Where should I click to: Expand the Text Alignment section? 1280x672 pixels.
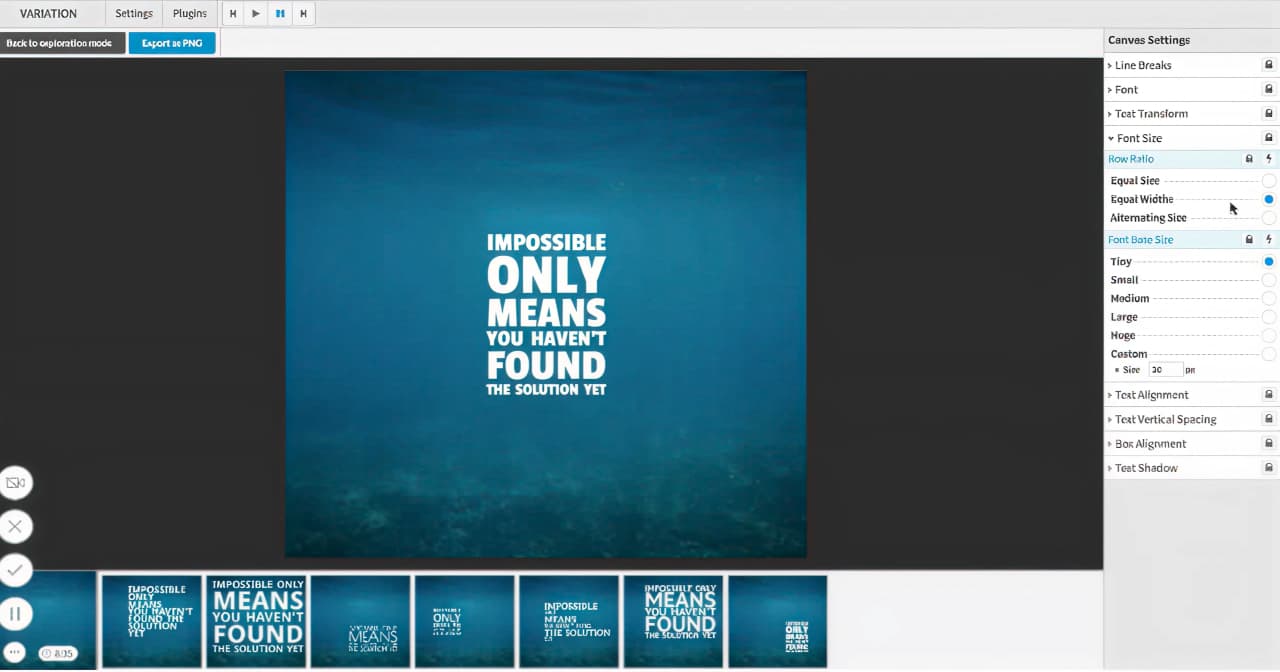coord(1151,395)
